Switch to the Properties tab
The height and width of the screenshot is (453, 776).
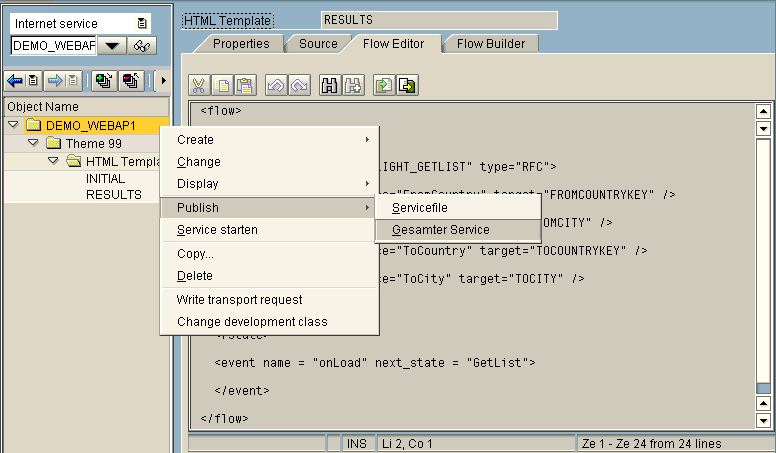pos(241,43)
